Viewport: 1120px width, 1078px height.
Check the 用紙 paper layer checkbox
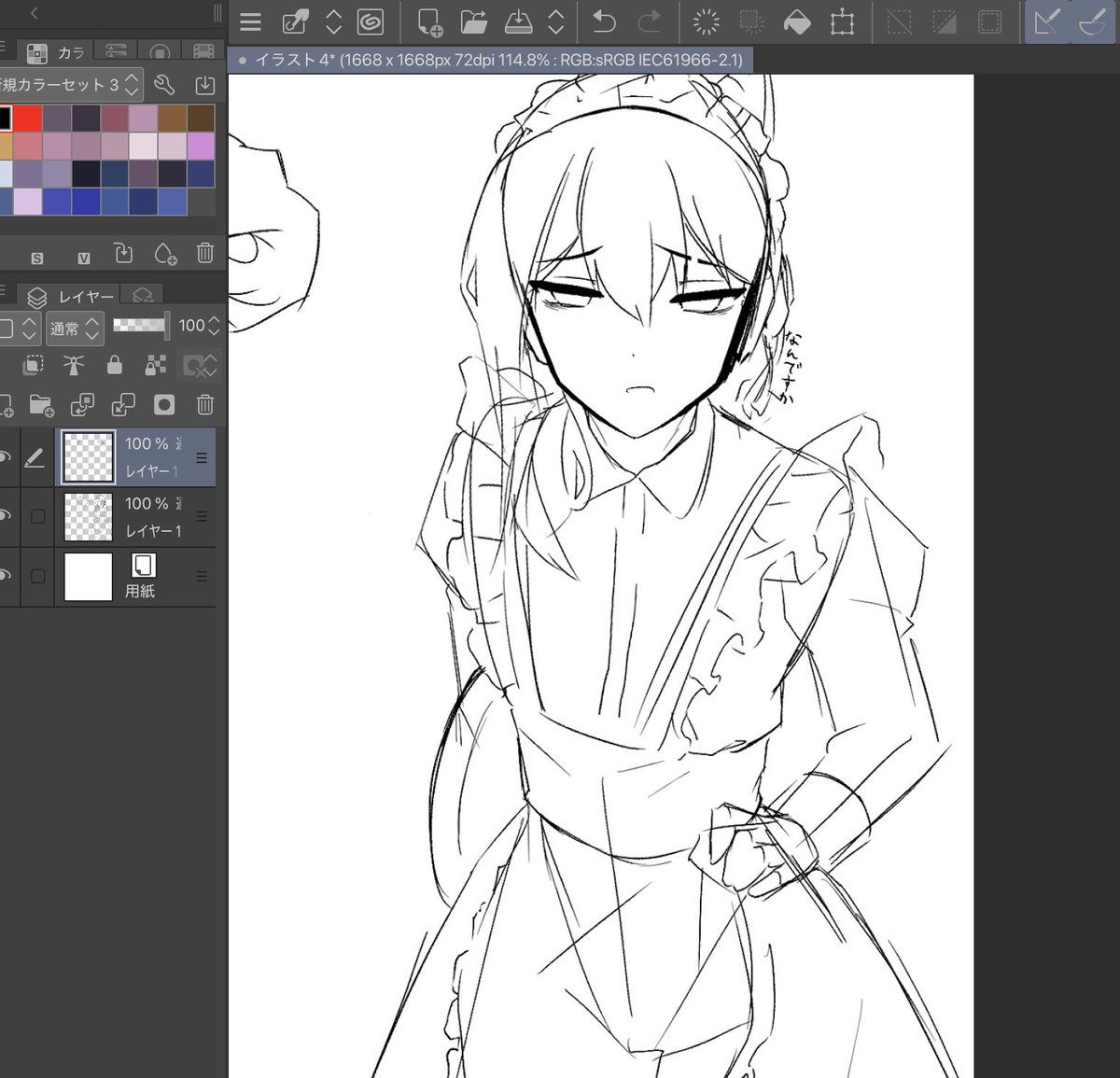[37, 576]
